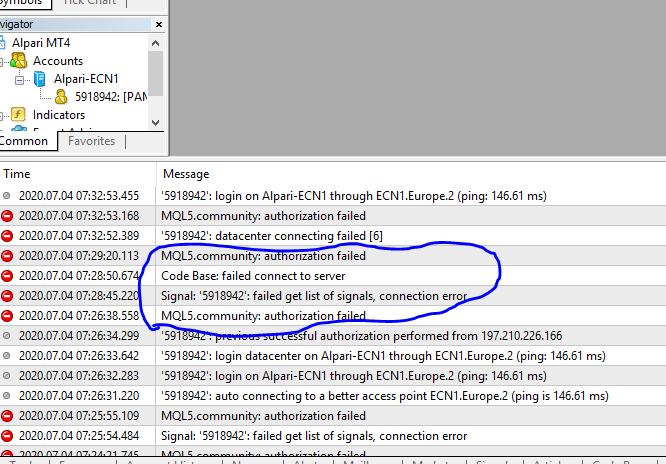Click timestamp 2020.07.04 07:32:53.168
Viewport: 666px width, 464px height.
[79, 216]
